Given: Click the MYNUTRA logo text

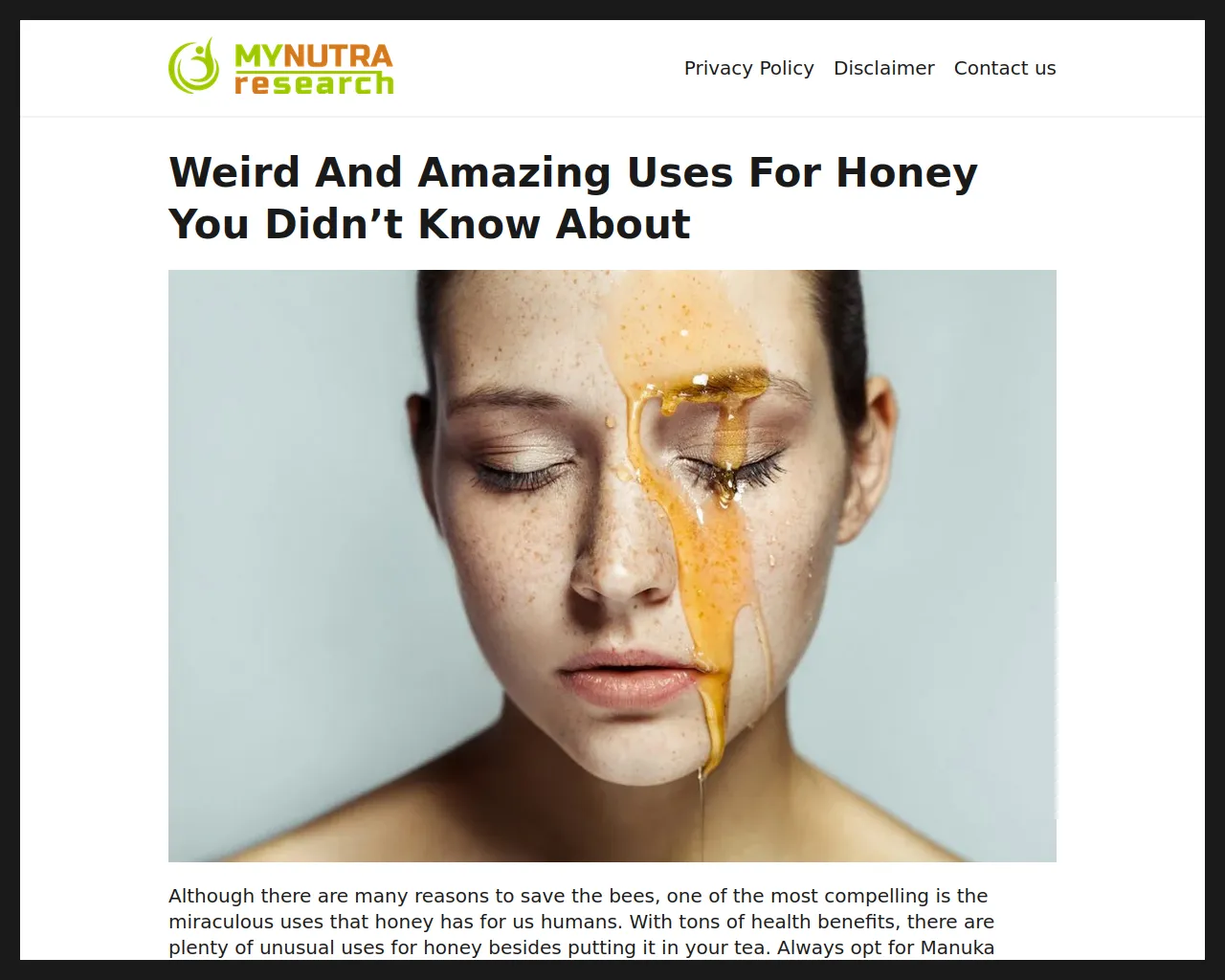Looking at the screenshot, I should [314, 56].
